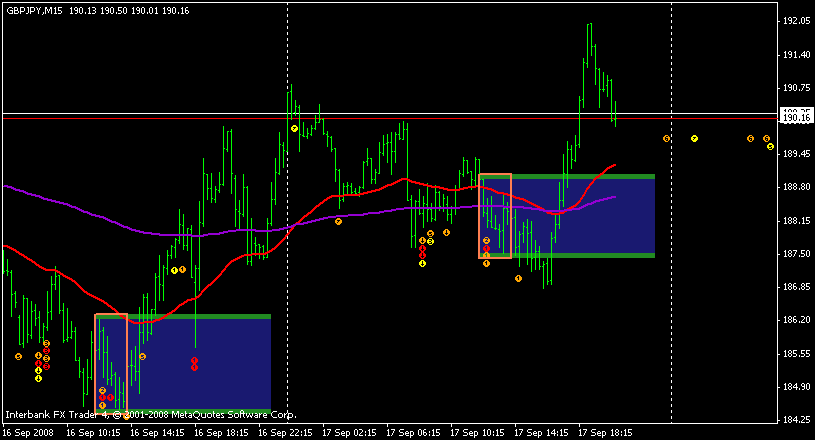Image resolution: width=815 pixels, height=440 pixels.
Task: Click the pair of red markers inside first blue zone
Action: coord(194,364)
